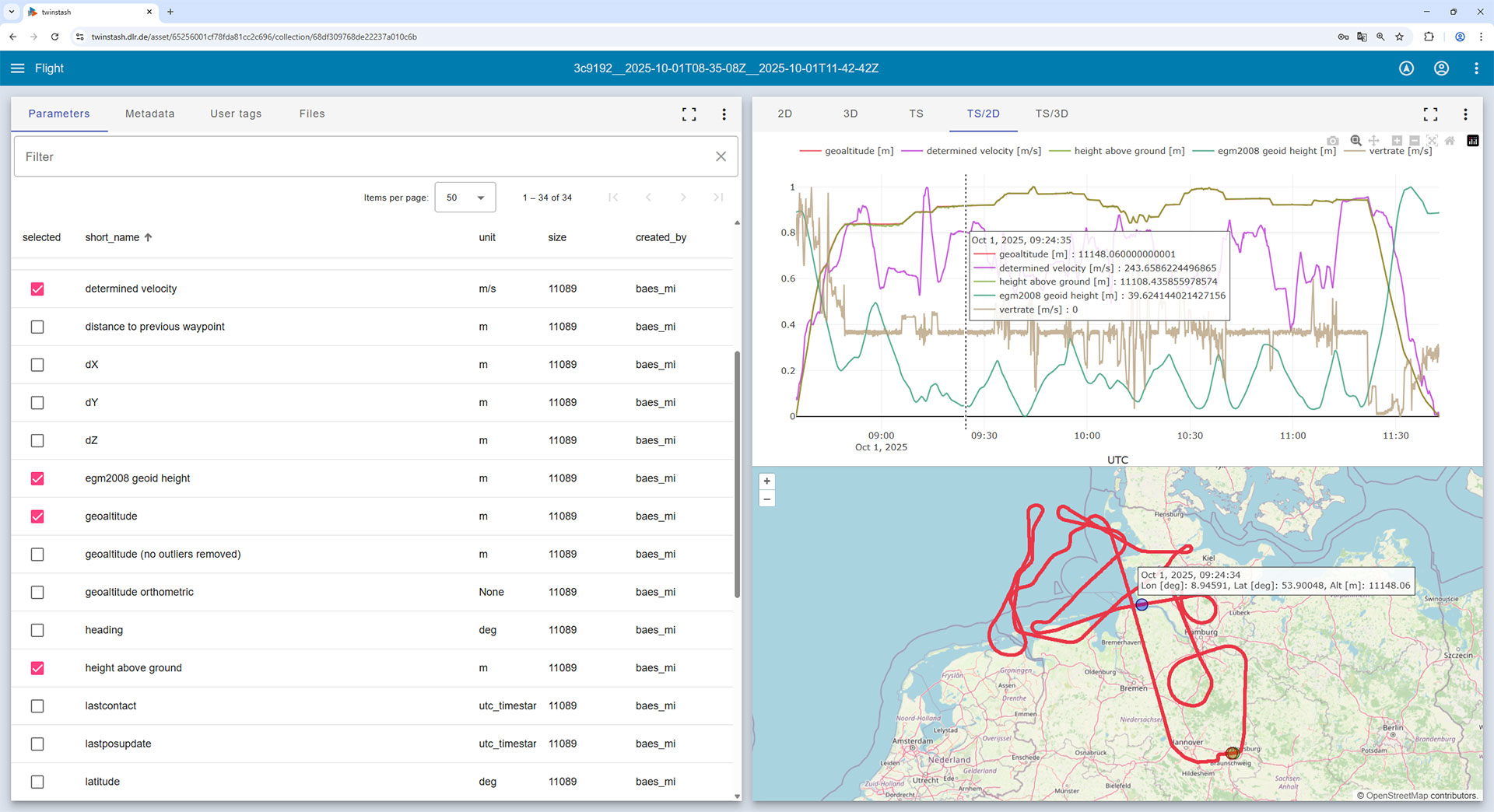The image size is (1494, 812).
Task: Click the compass navigation icon in header
Action: [x=1406, y=68]
